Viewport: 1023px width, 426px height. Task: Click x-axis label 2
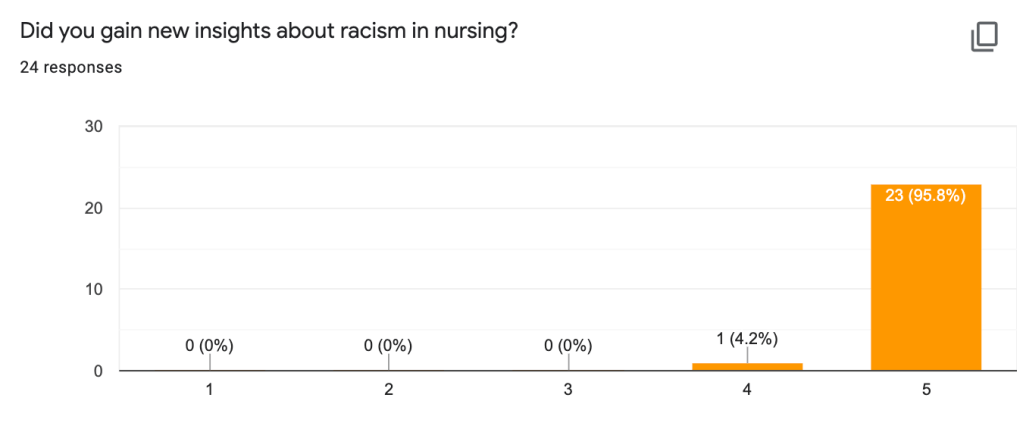click(388, 391)
